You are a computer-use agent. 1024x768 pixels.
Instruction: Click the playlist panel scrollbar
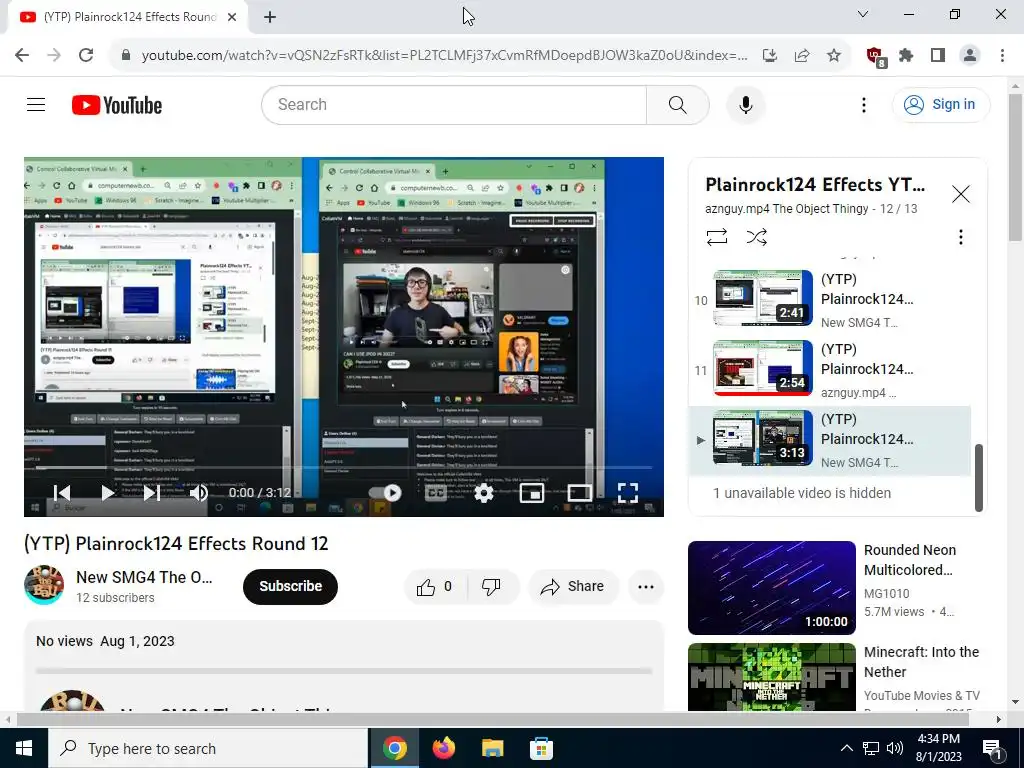point(978,477)
